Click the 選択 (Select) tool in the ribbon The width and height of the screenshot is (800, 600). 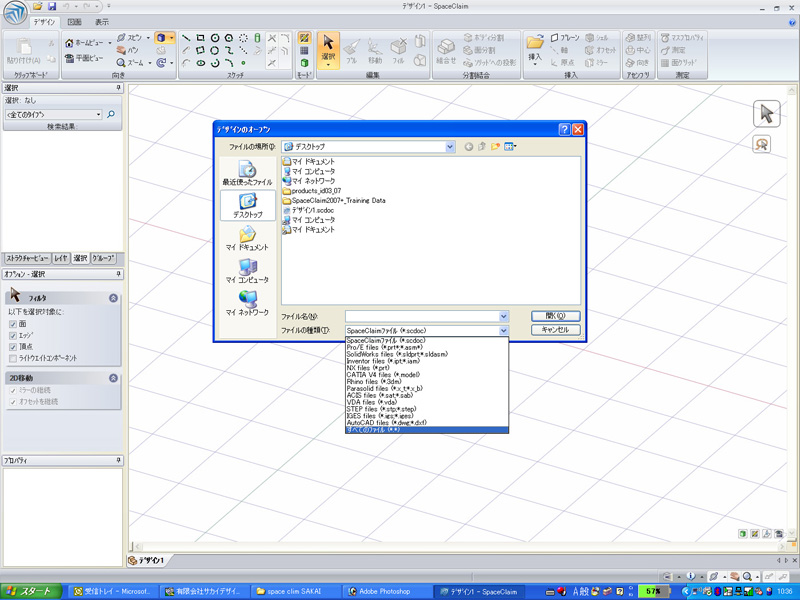328,48
